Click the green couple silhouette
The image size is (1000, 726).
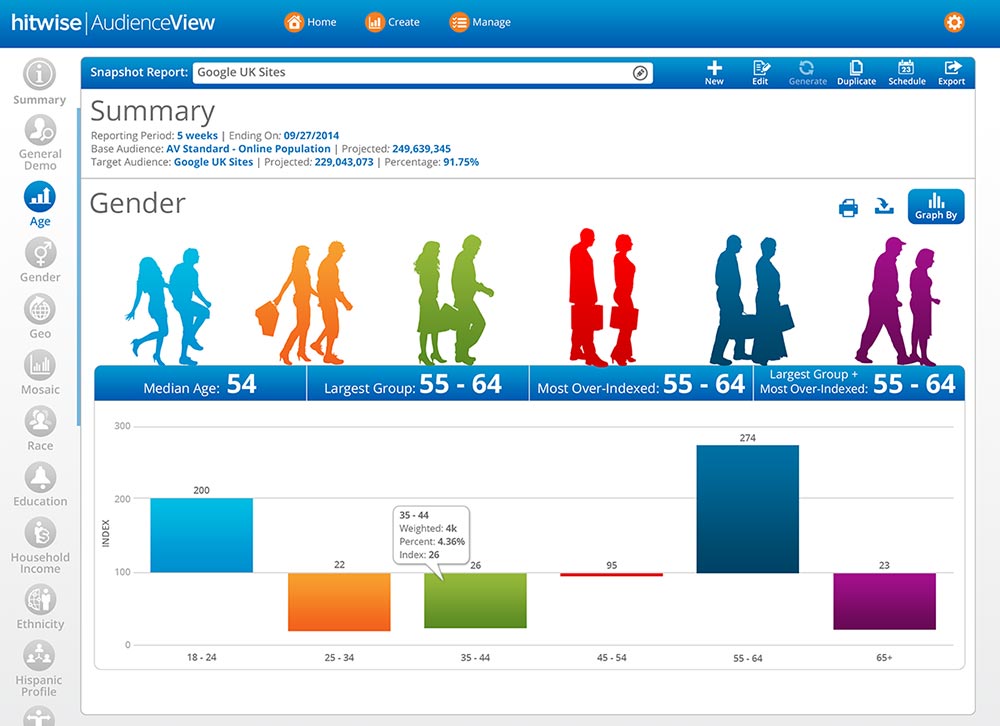pos(453,300)
